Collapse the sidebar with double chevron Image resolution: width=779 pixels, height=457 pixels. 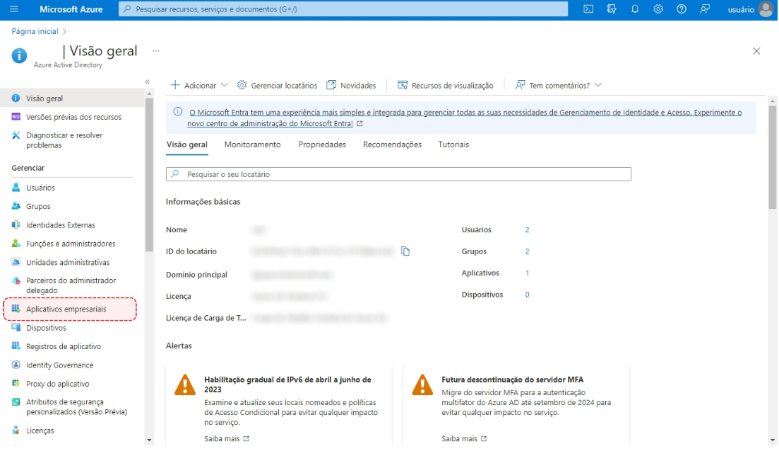pos(148,81)
